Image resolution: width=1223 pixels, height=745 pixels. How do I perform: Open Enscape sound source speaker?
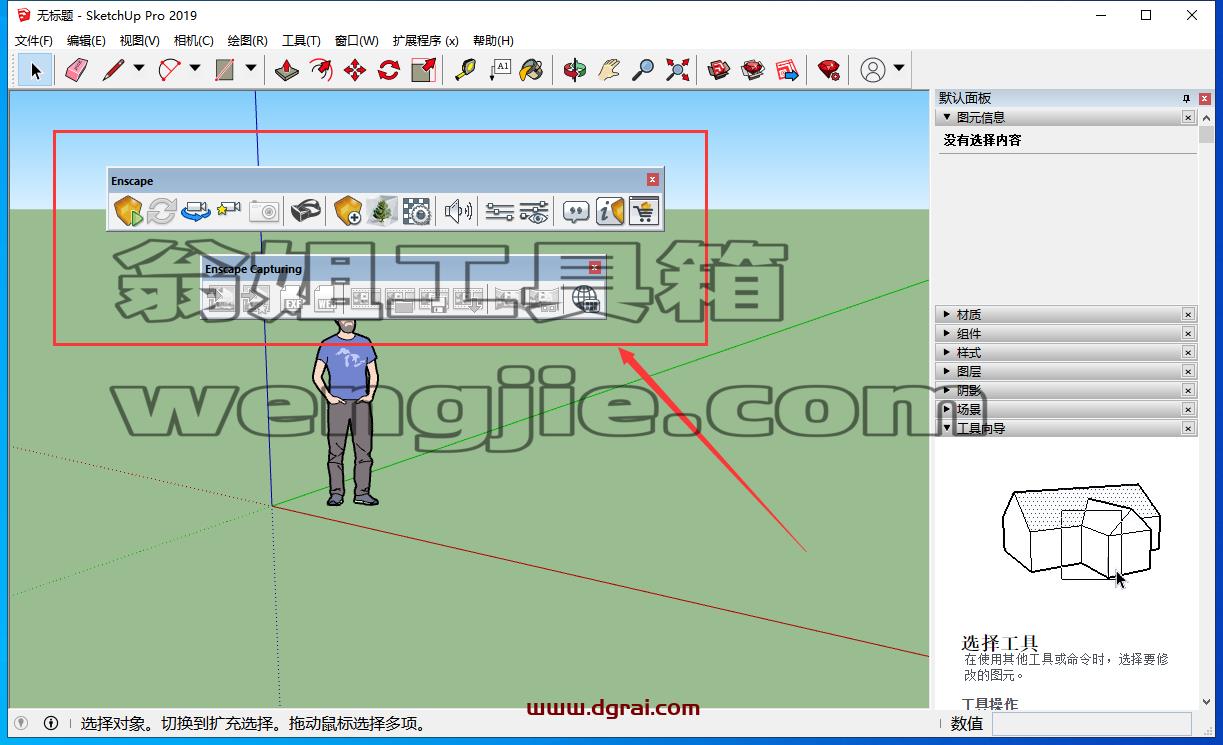458,211
